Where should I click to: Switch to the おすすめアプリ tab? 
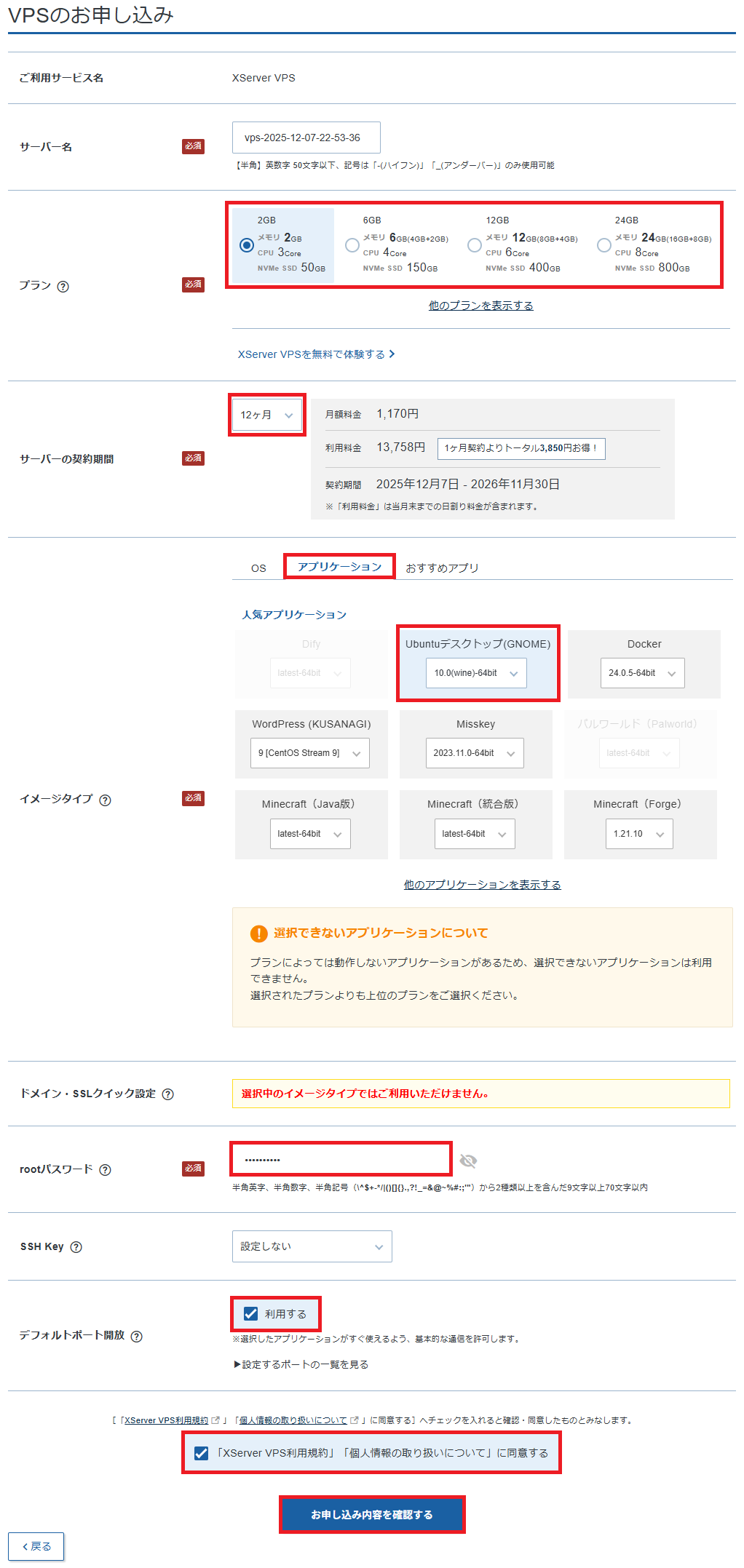(x=442, y=568)
